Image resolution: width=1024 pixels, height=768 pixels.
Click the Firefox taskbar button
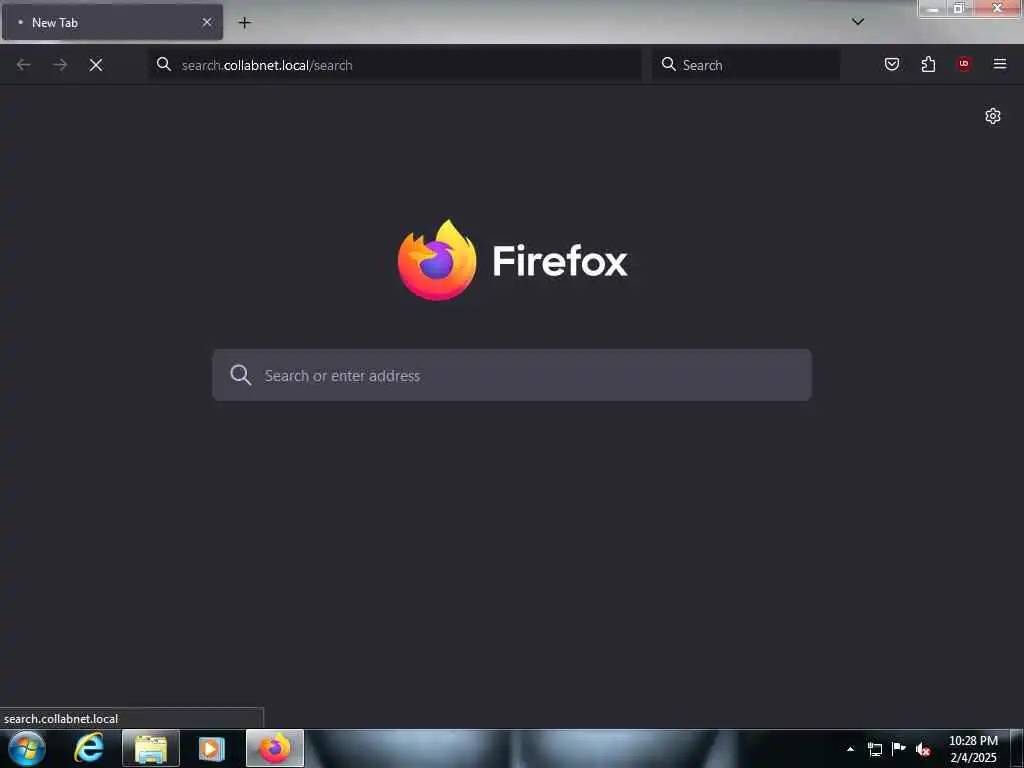(275, 748)
